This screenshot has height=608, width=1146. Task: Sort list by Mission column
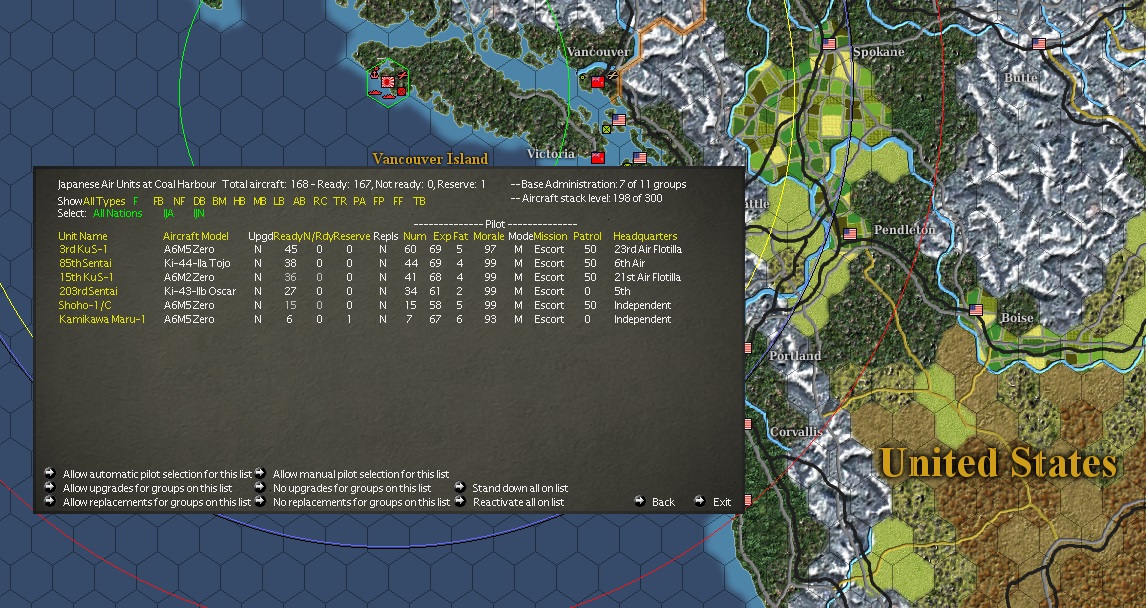point(550,236)
